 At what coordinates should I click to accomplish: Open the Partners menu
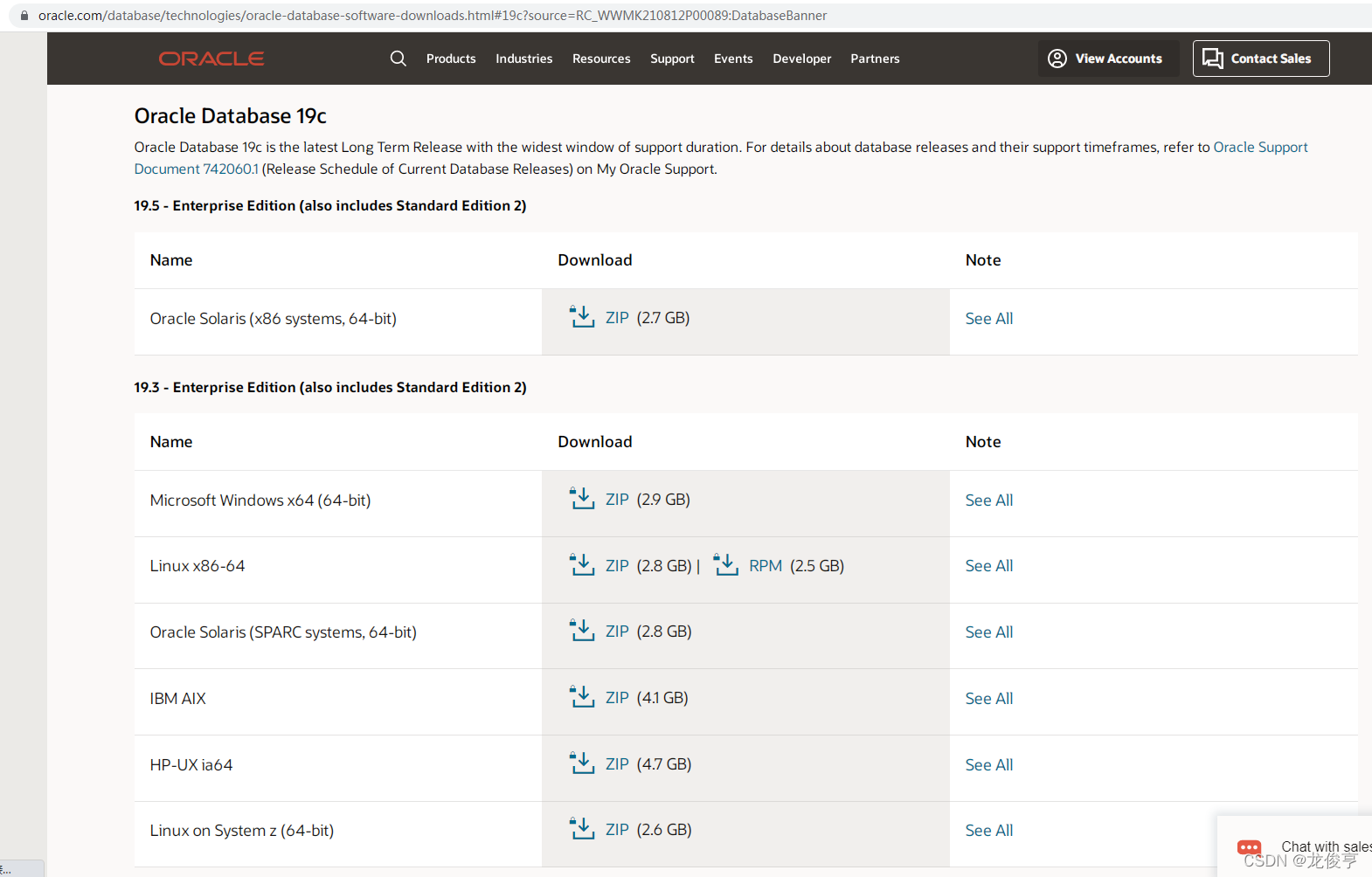tap(875, 59)
